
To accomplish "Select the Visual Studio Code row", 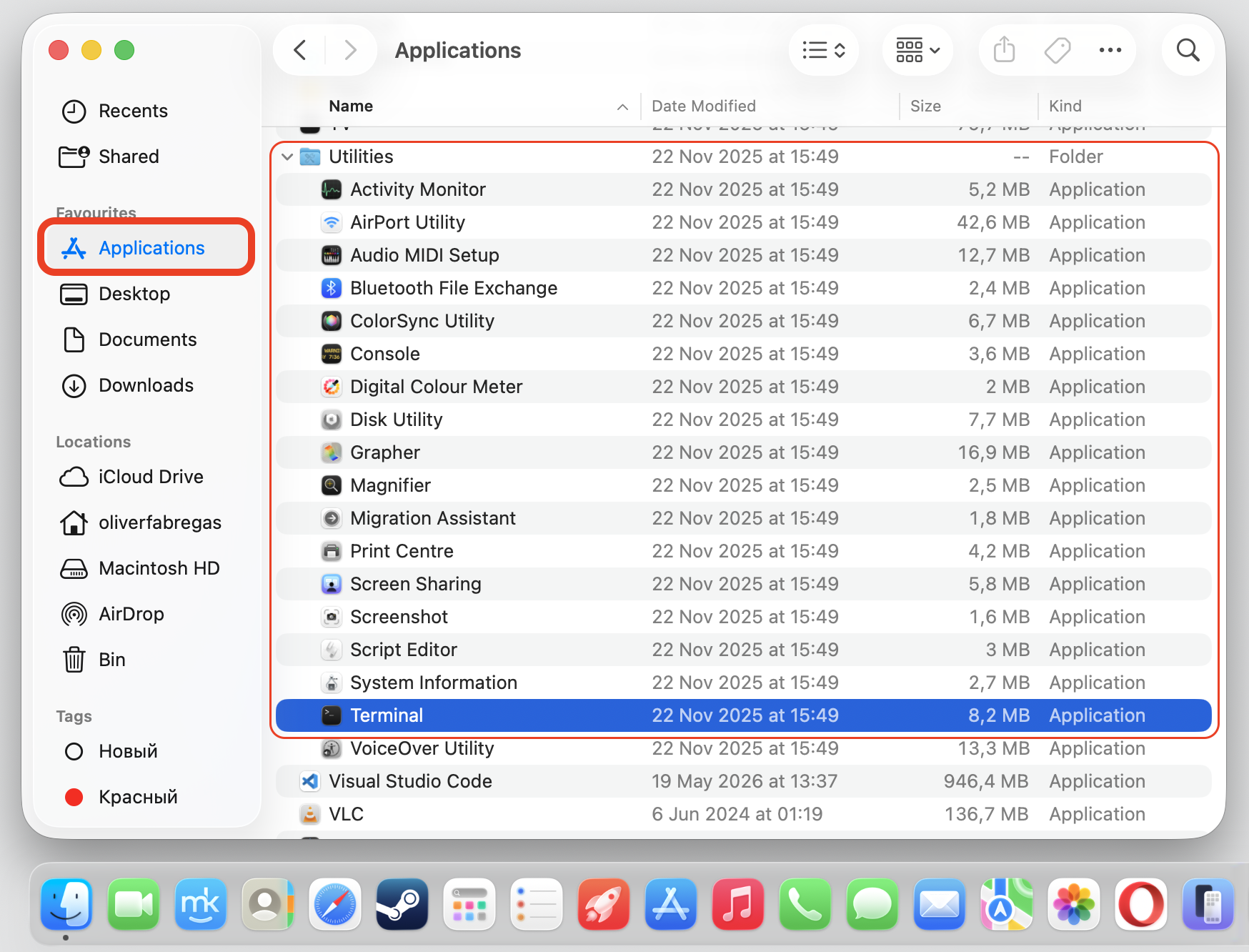I will click(744, 781).
